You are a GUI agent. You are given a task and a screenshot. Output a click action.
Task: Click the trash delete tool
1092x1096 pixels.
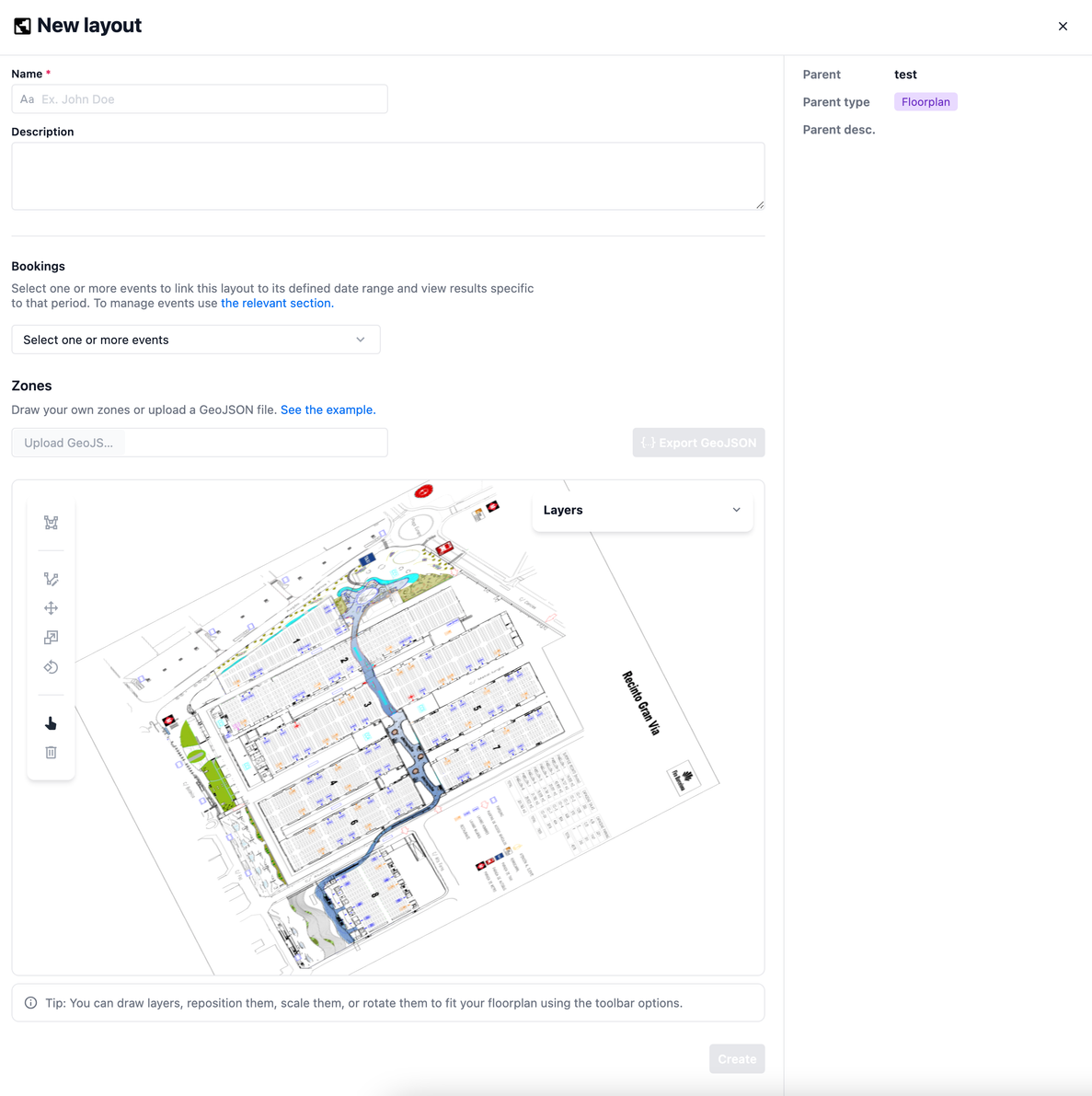pyautogui.click(x=51, y=753)
